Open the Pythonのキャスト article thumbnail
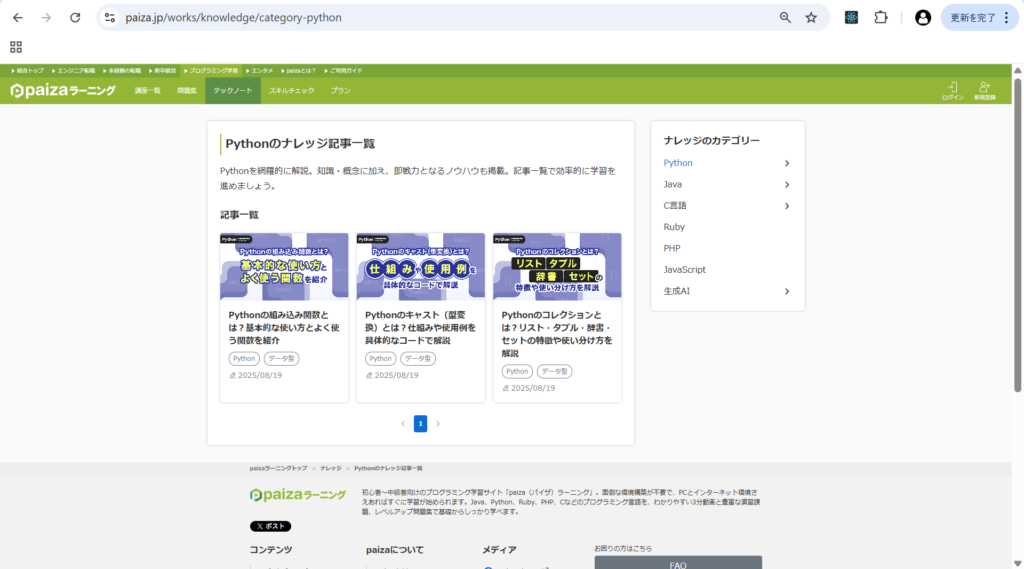Viewport: 1024px width, 569px height. [421, 266]
